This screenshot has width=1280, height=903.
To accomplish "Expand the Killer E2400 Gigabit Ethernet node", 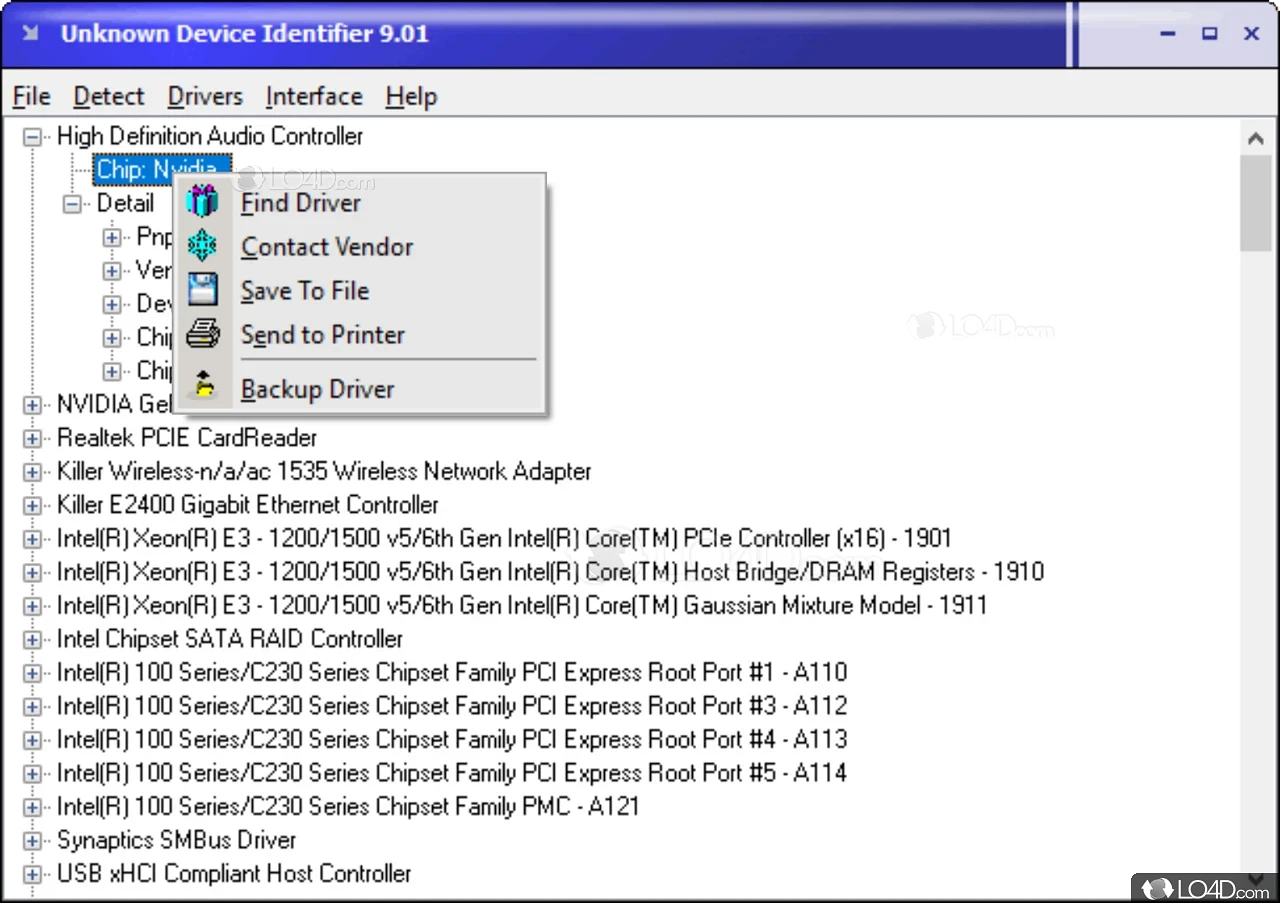I will click(32, 505).
